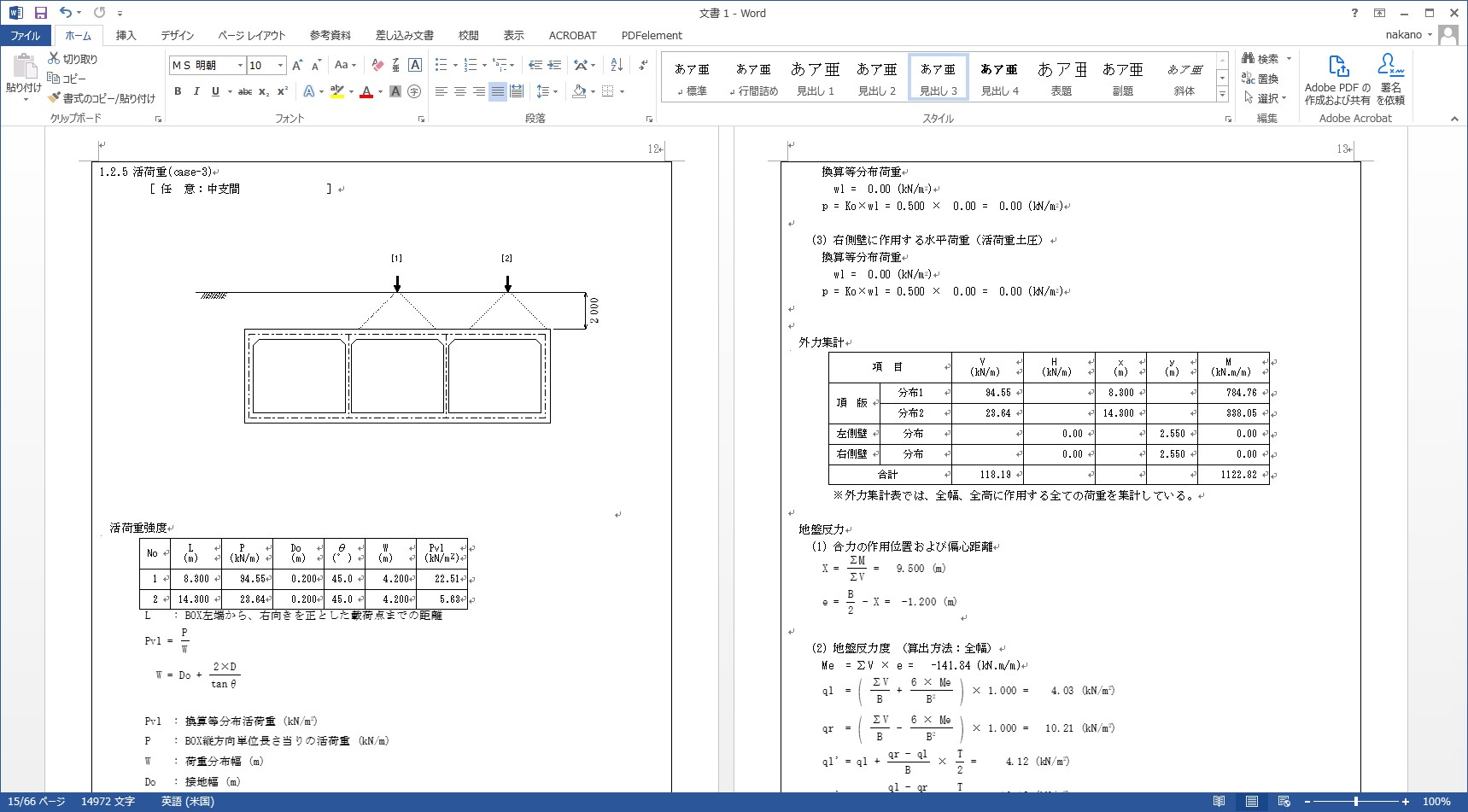Expand the numbered list dropdown arrow
The height and width of the screenshot is (812, 1468).
(x=484, y=65)
